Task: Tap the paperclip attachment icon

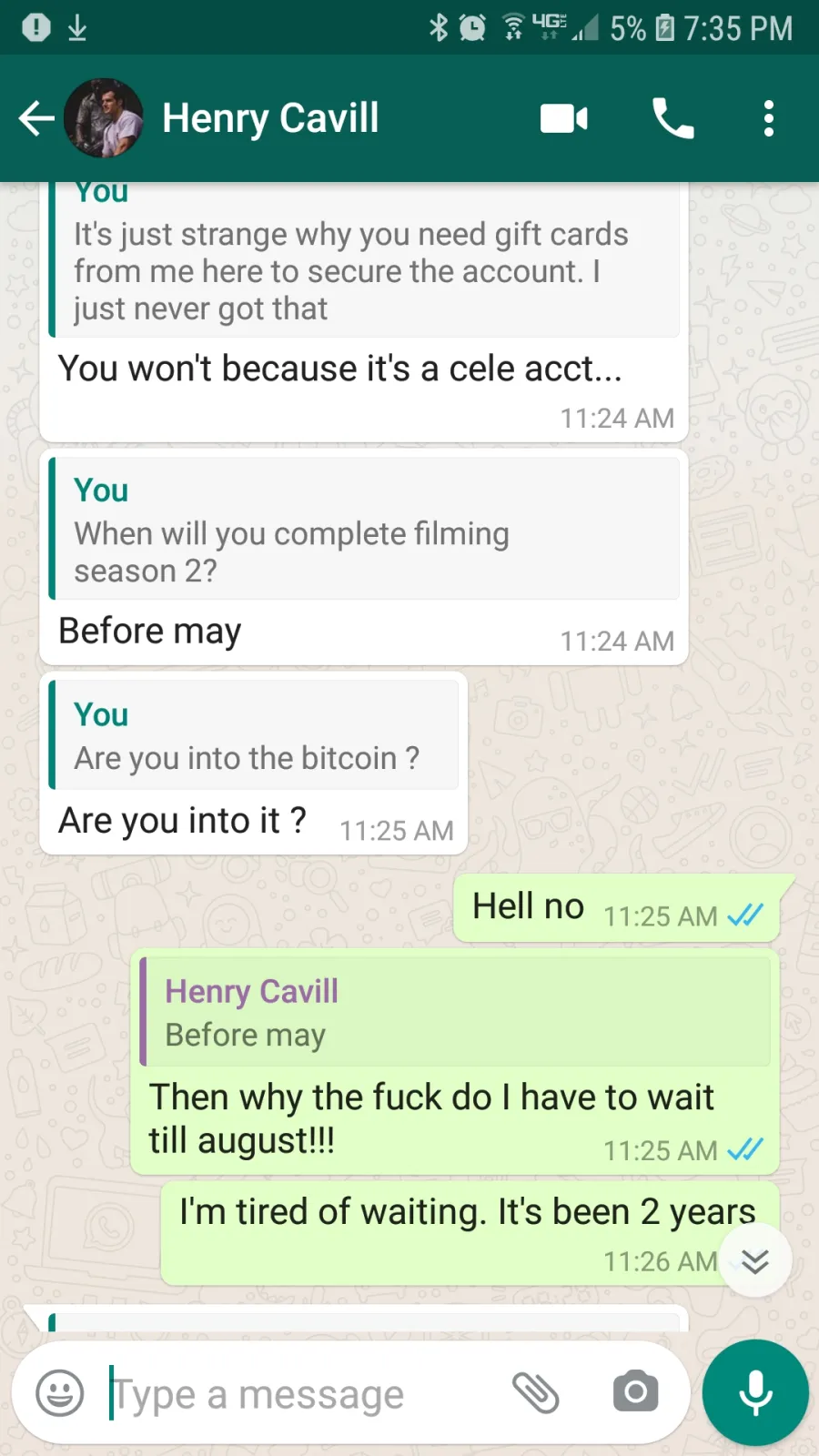Action: click(x=535, y=1392)
